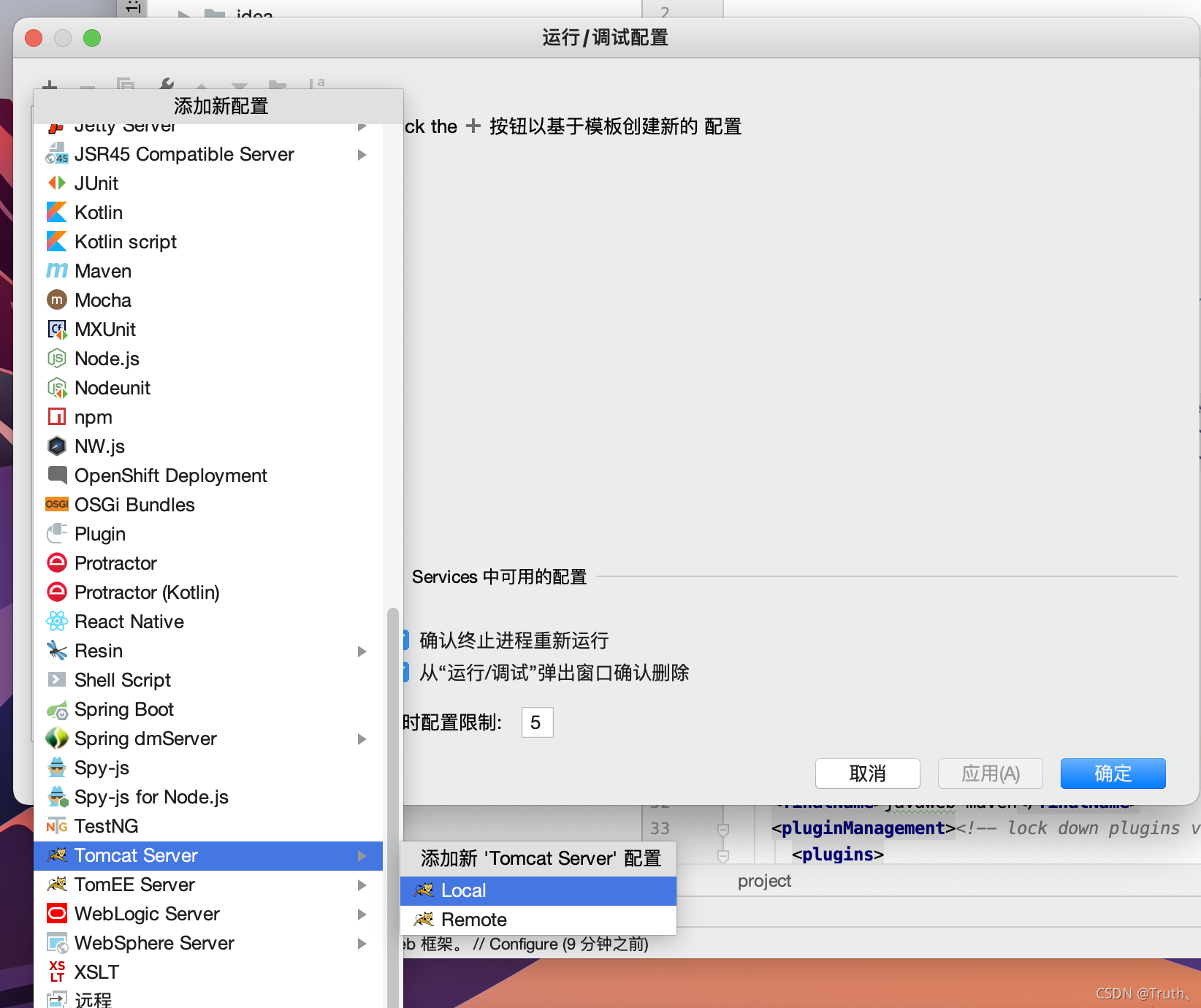
Task: Choose the 远程 configuration entry
Action: pos(208,999)
